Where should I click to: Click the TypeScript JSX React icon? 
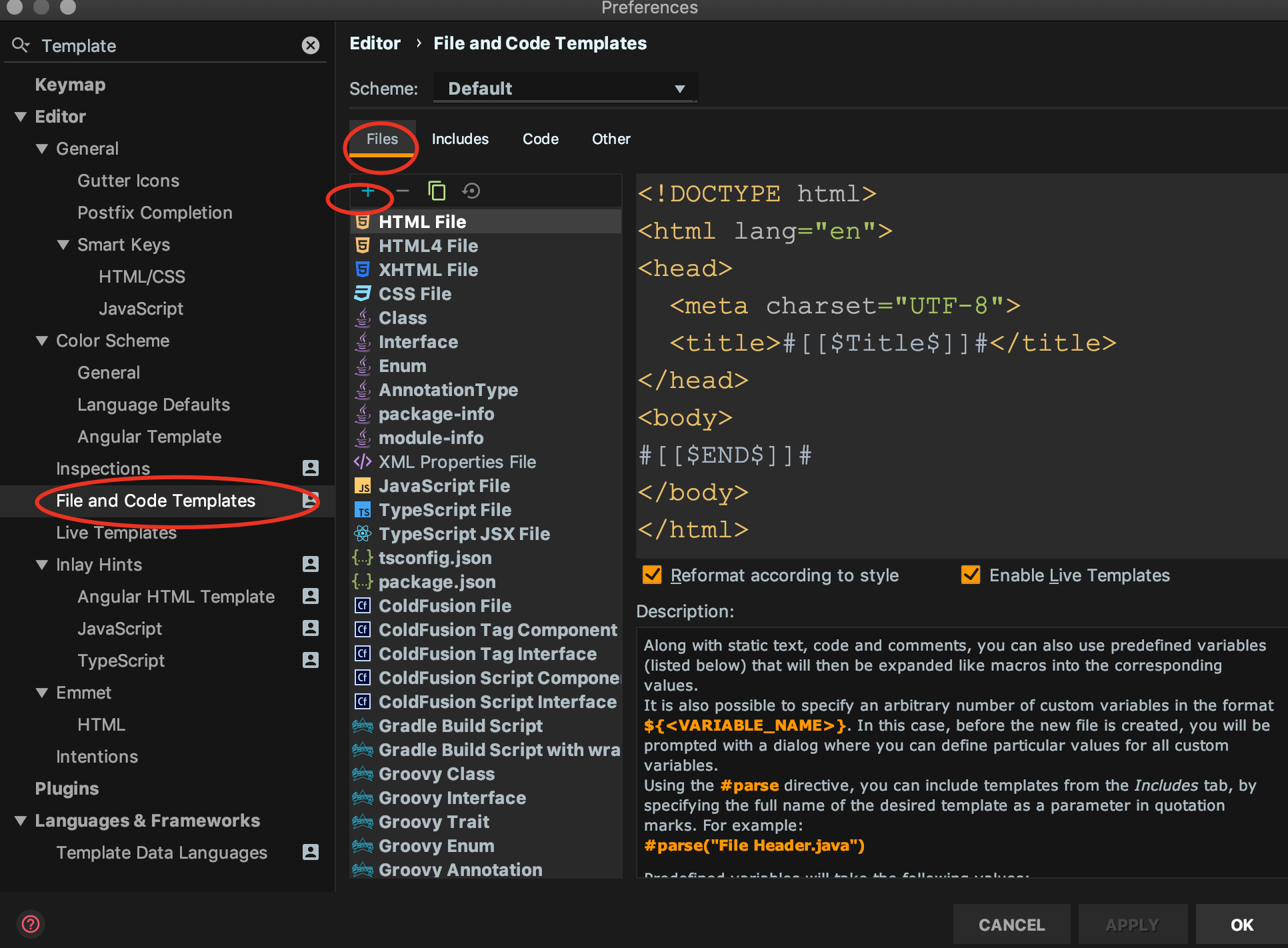(x=363, y=534)
